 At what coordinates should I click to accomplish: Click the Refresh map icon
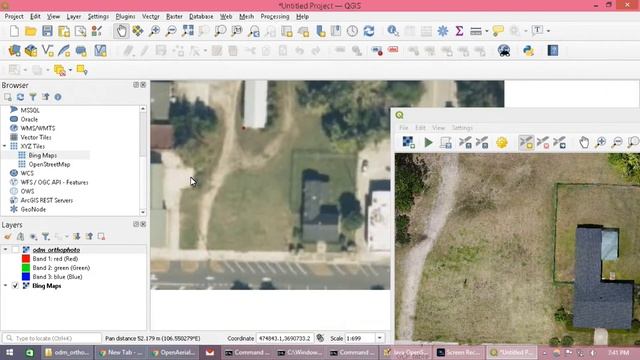pos(369,31)
